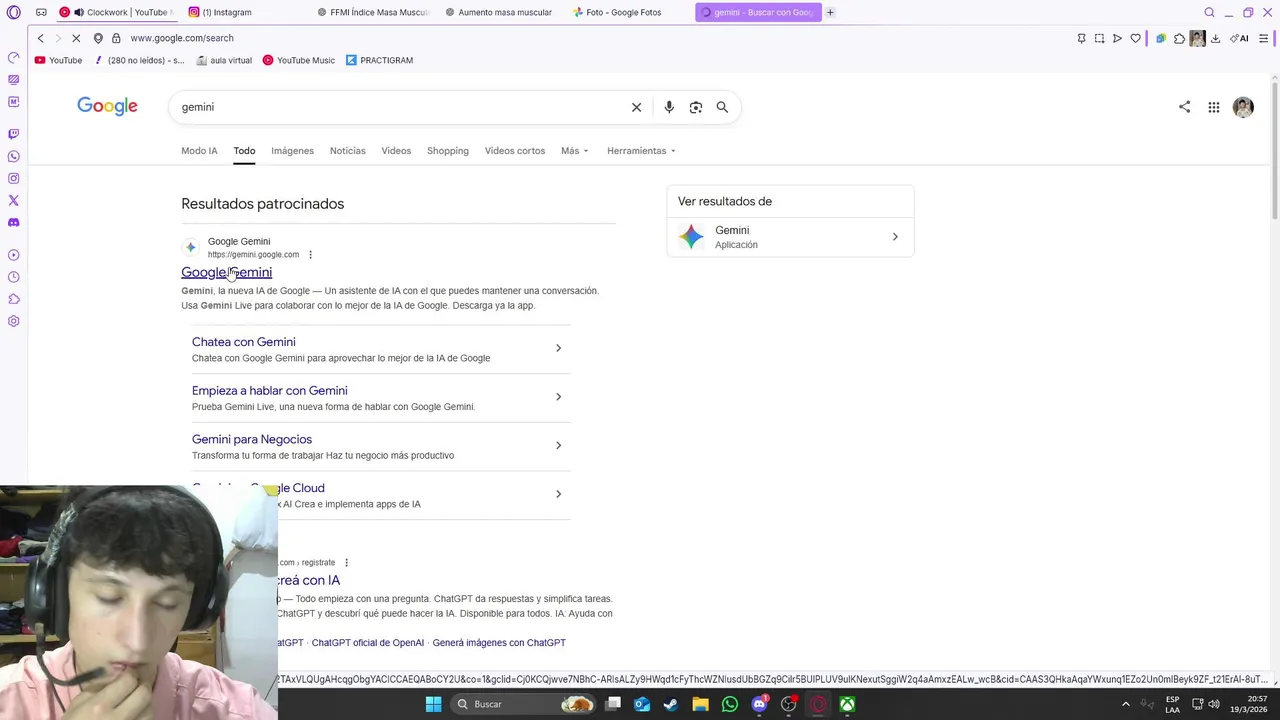Open sidebar settings gear icon
The image size is (1280, 720).
pyautogui.click(x=13, y=321)
